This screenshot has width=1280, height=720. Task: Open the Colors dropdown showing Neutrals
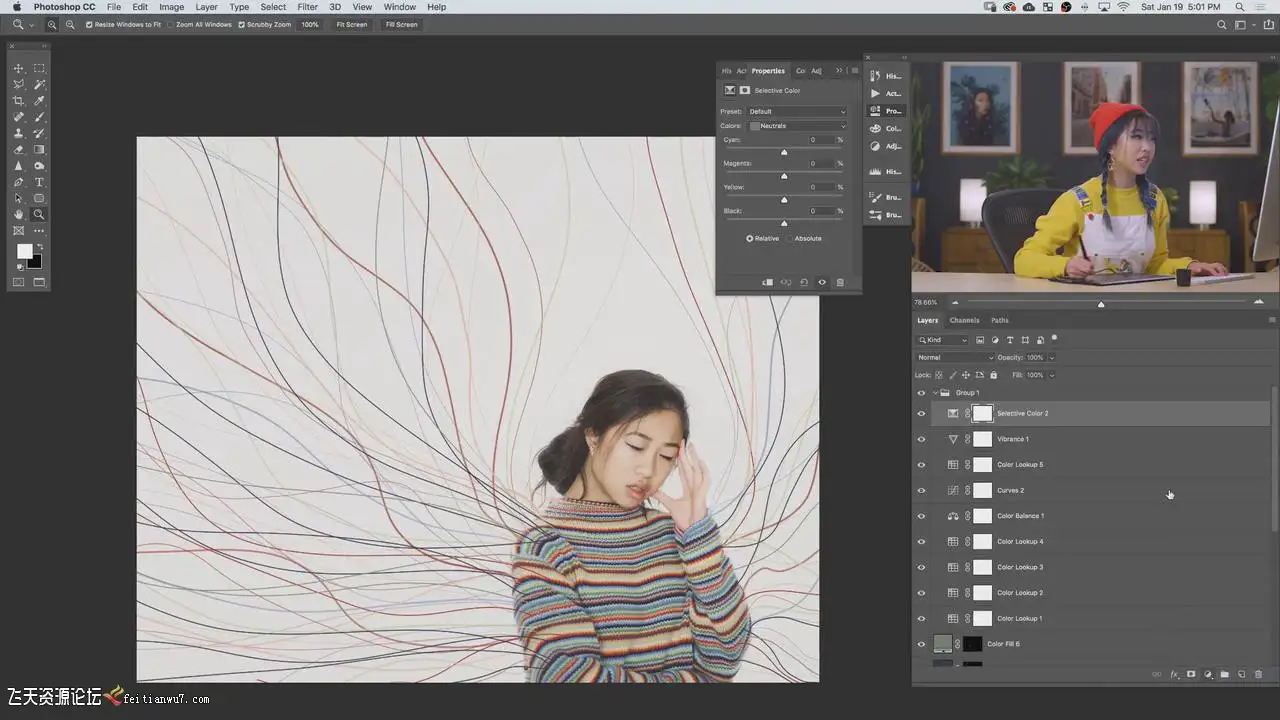click(798, 126)
